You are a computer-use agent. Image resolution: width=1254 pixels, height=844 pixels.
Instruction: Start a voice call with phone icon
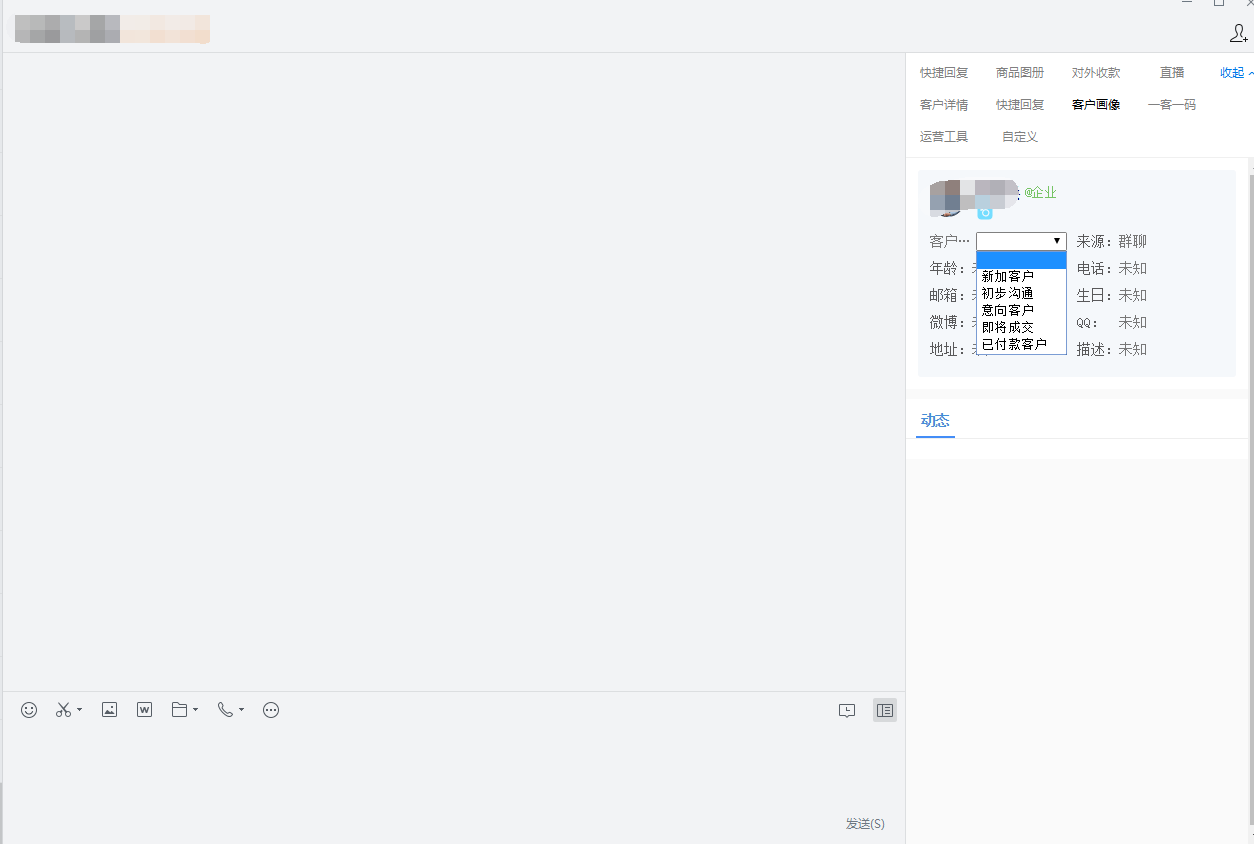pos(226,710)
